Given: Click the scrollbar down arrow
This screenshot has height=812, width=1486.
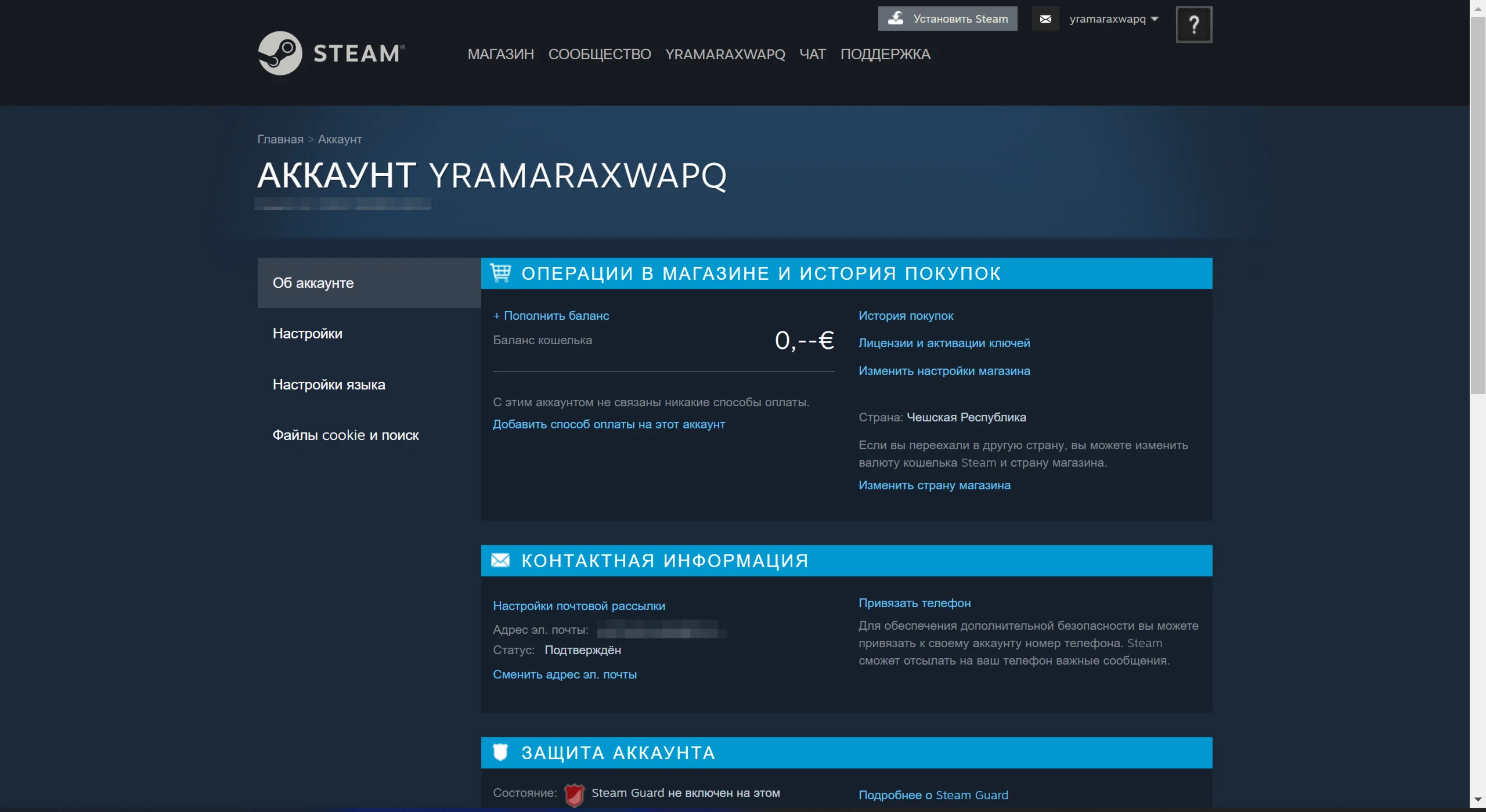Looking at the screenshot, I should click(1478, 800).
